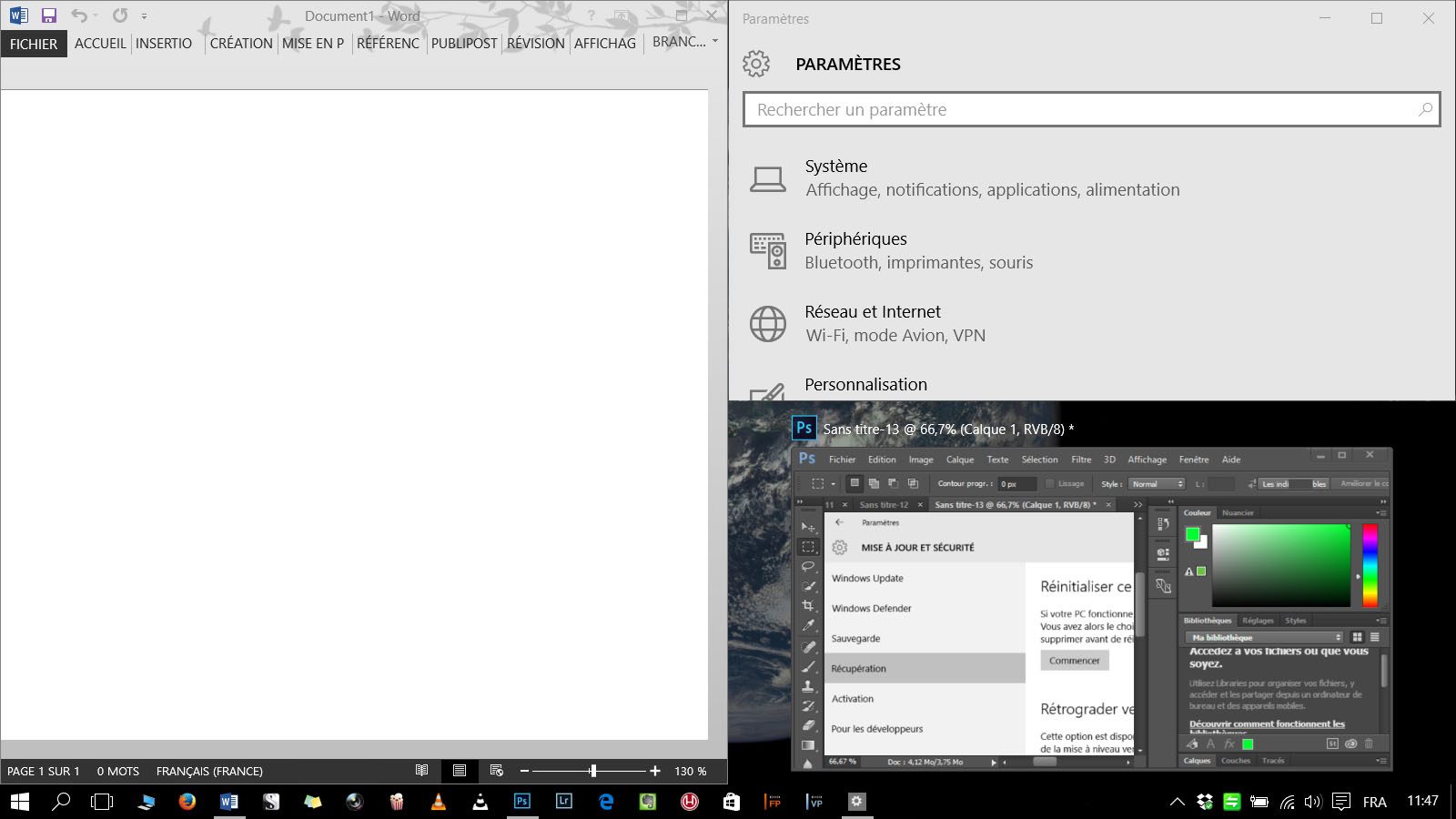Click the PAGE 1 SUR 1 status indicator
Image resolution: width=1456 pixels, height=819 pixels.
[44, 771]
